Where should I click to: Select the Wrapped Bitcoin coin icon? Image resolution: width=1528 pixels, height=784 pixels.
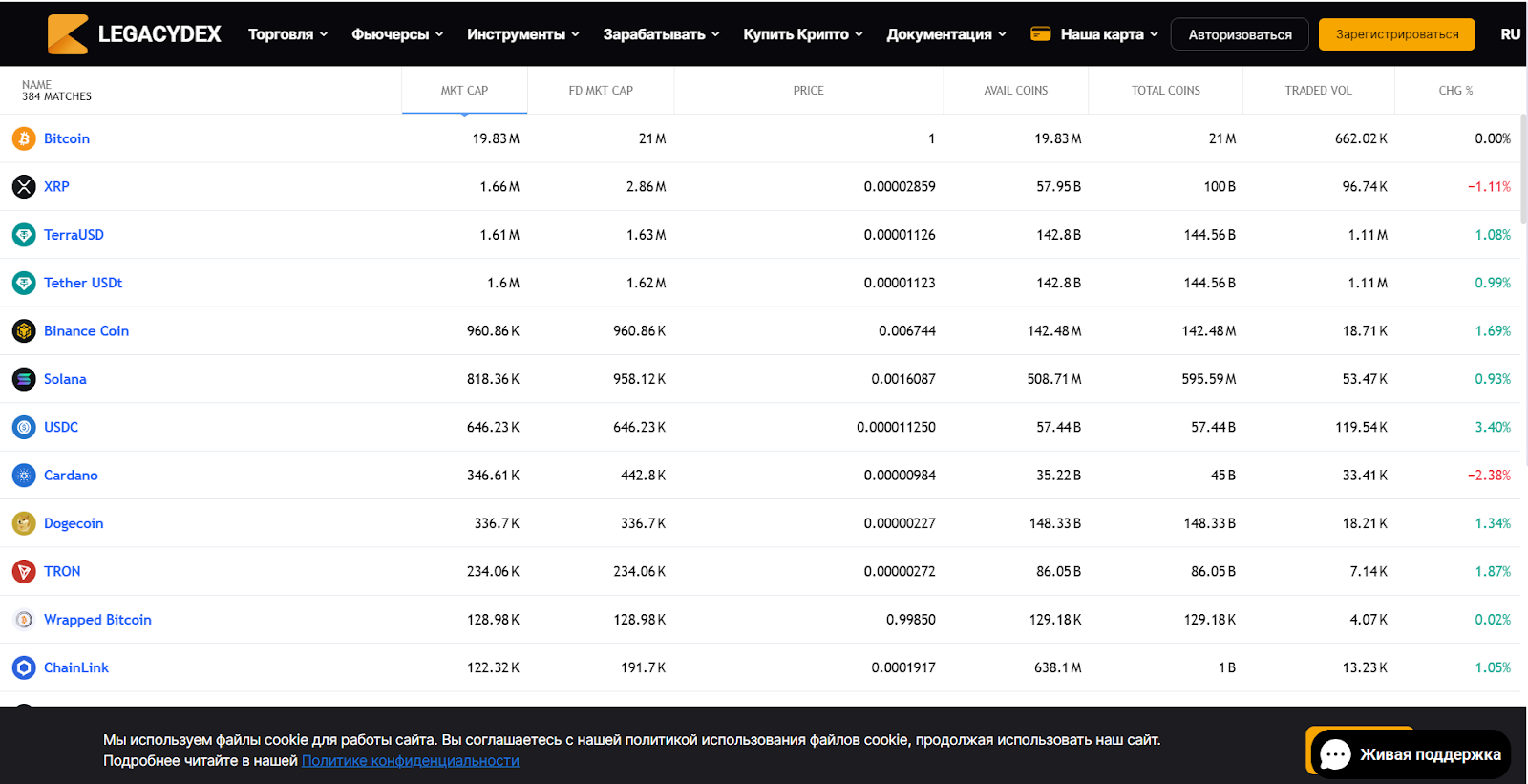click(24, 620)
